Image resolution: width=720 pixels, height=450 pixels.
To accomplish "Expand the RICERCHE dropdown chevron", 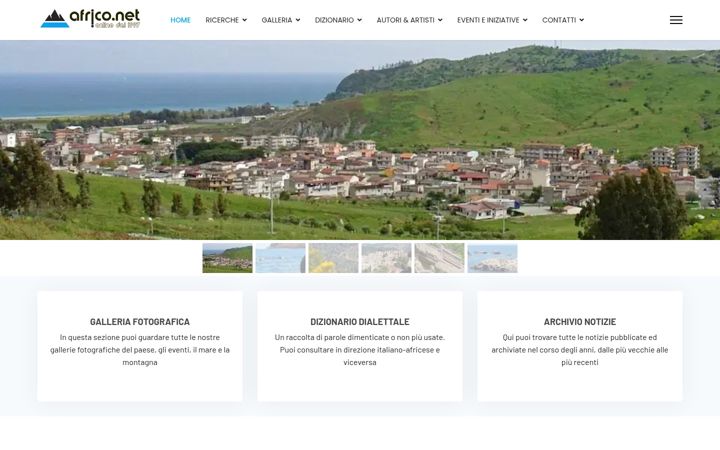I will click(244, 20).
